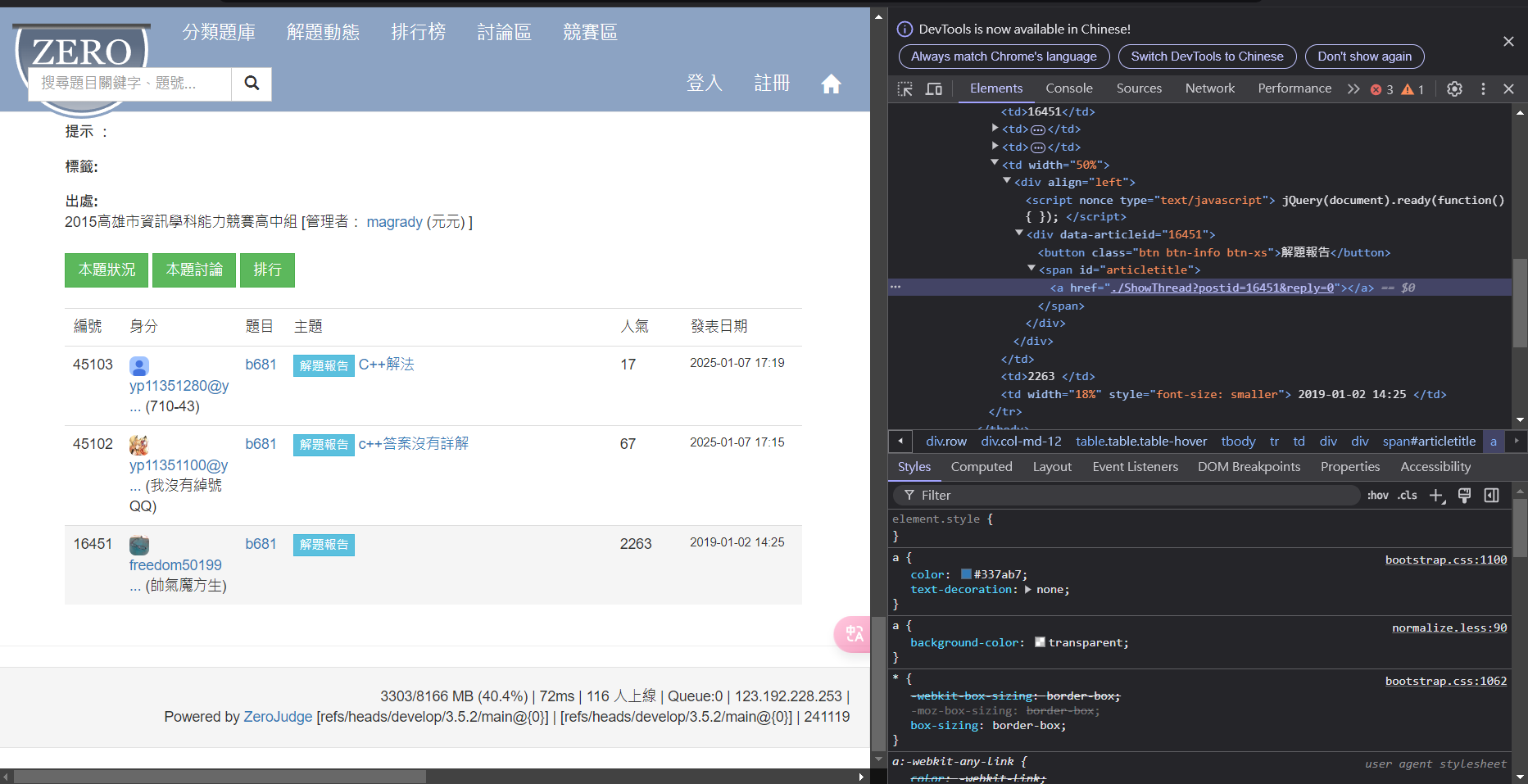Toggle the :hov element state panel
1528x784 pixels.
pos(1377,496)
